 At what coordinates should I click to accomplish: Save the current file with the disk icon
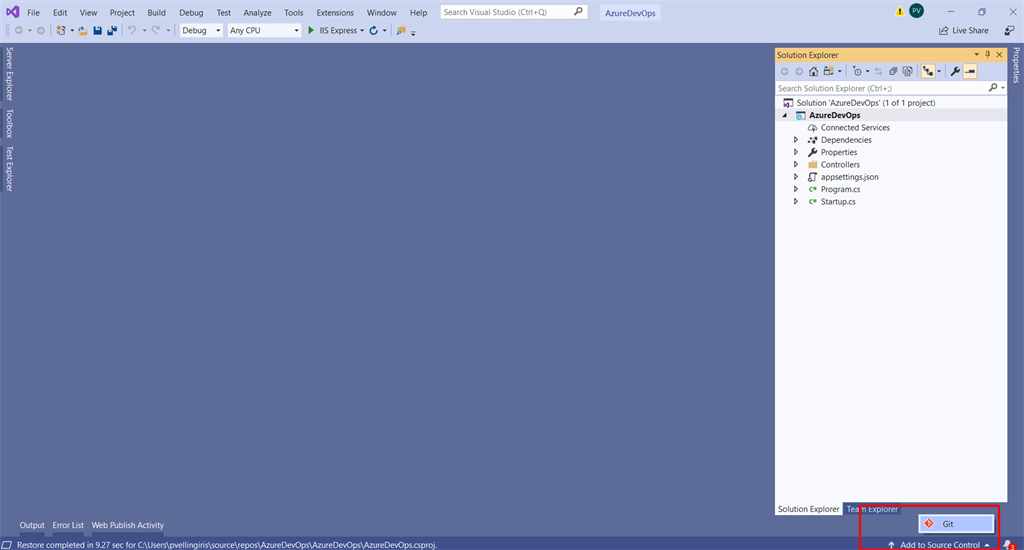click(x=97, y=31)
